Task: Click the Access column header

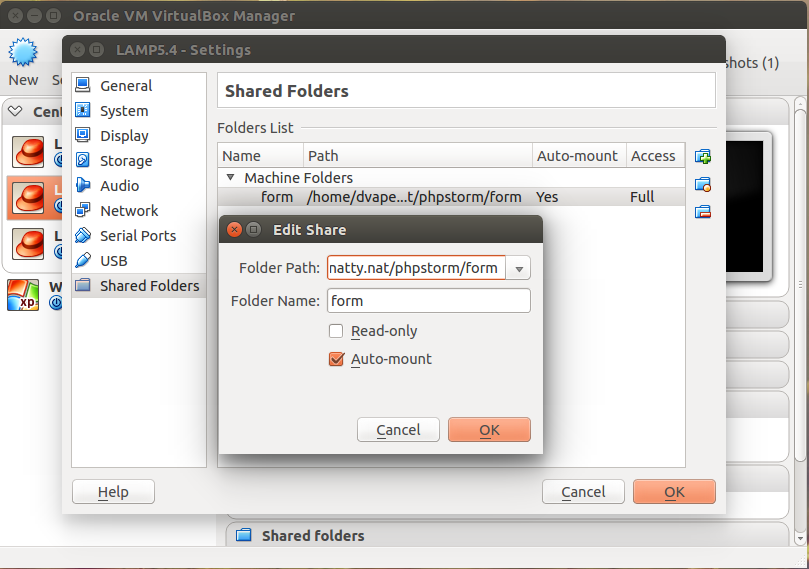Action: (656, 156)
